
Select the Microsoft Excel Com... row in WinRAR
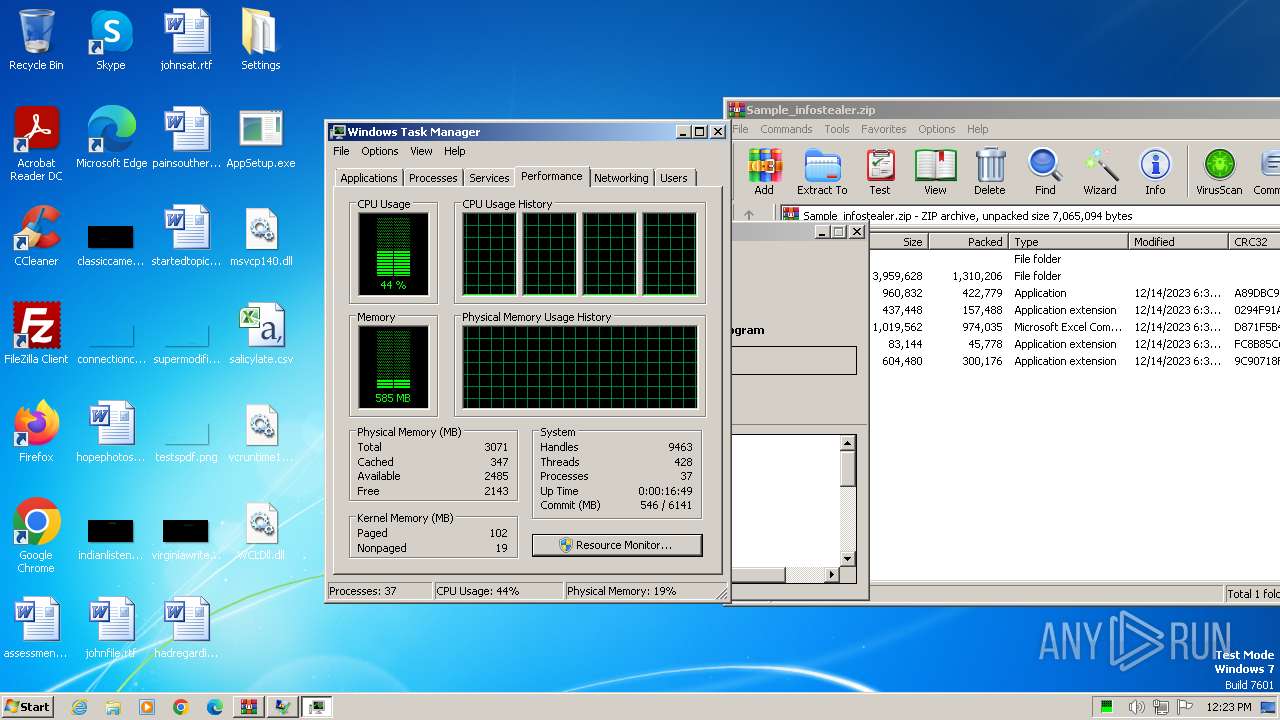(1074, 327)
